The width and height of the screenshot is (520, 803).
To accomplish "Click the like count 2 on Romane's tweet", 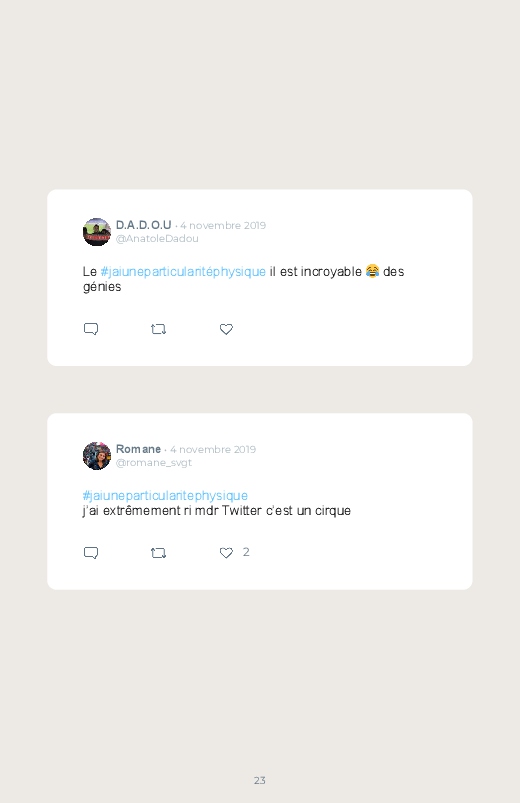I will point(246,552).
